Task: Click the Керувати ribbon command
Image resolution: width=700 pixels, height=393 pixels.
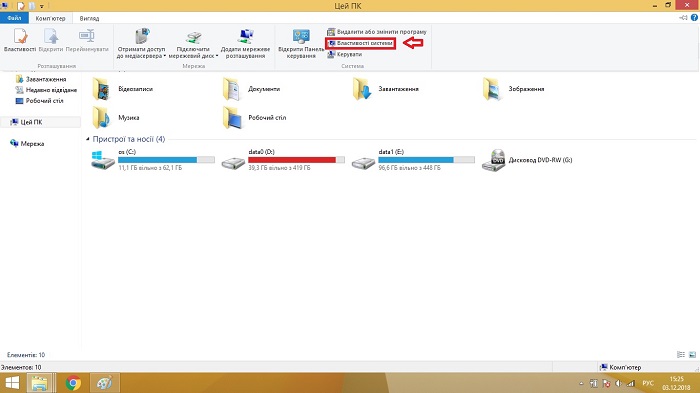Action: click(x=345, y=54)
